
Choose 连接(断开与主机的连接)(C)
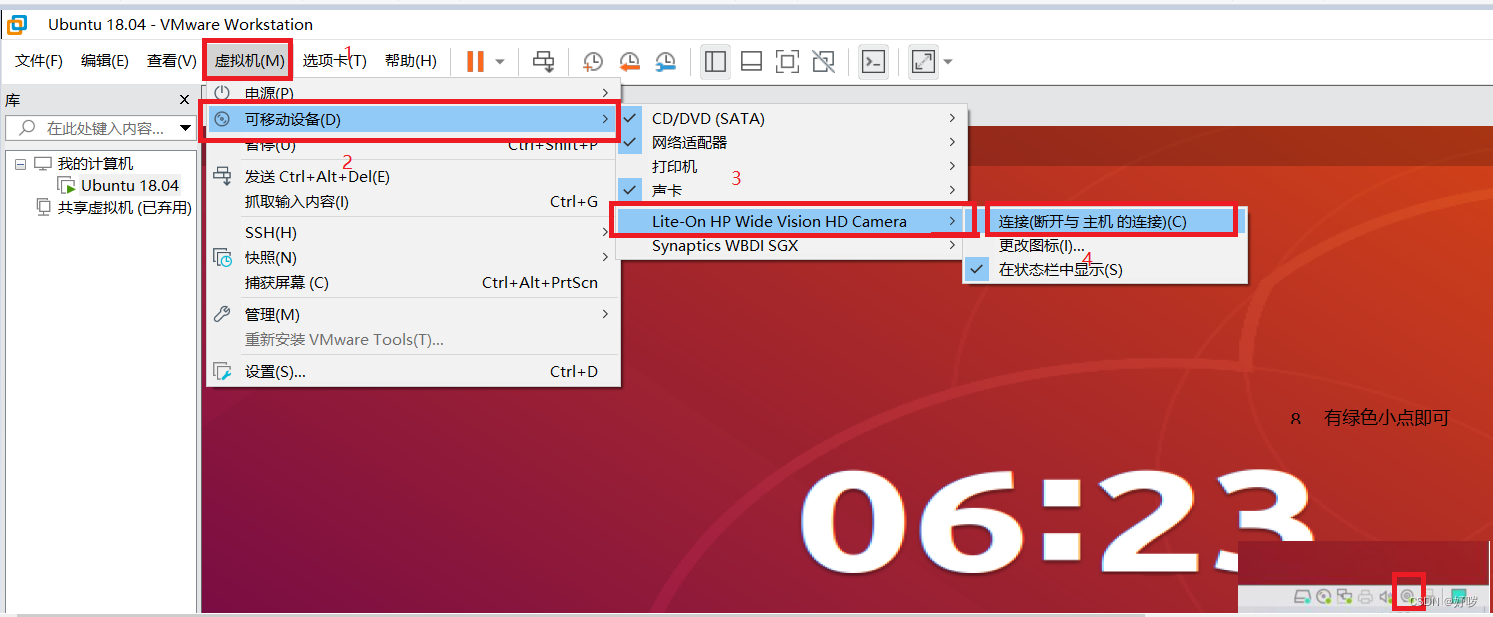(1112, 221)
